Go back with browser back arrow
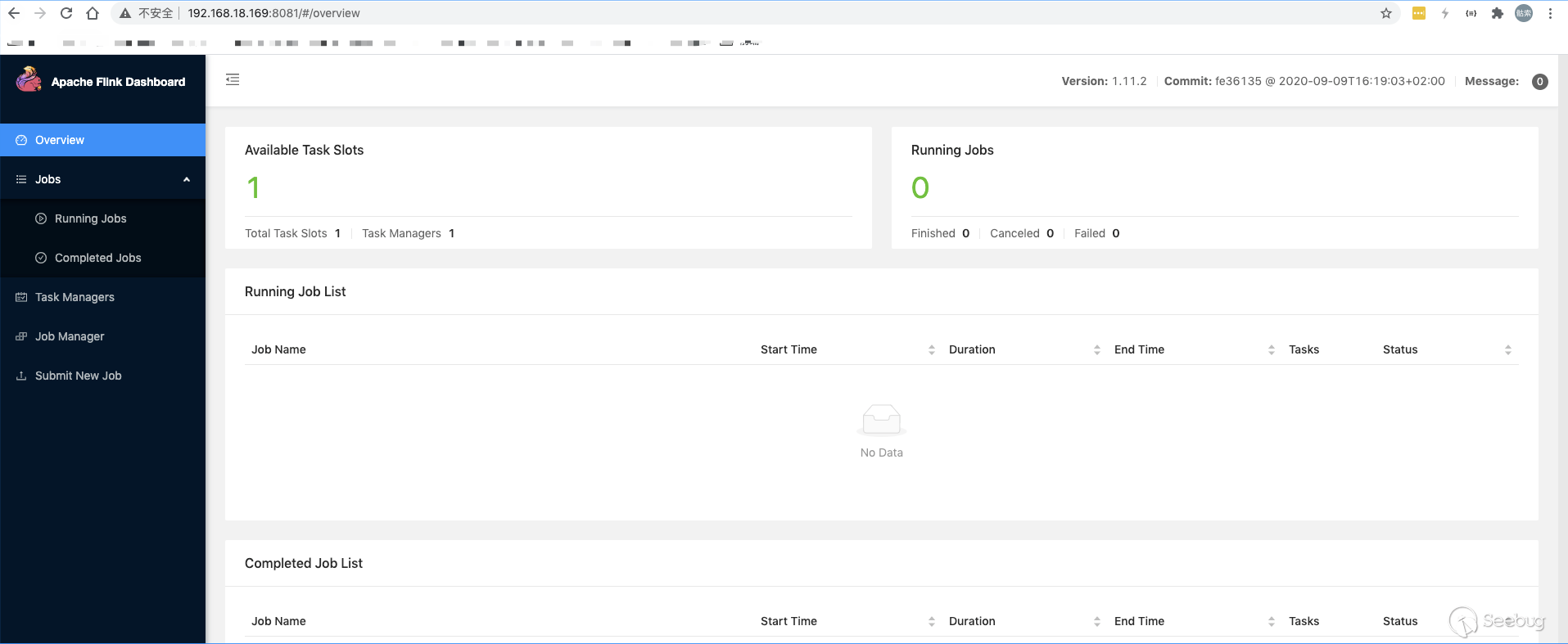 pos(14,13)
